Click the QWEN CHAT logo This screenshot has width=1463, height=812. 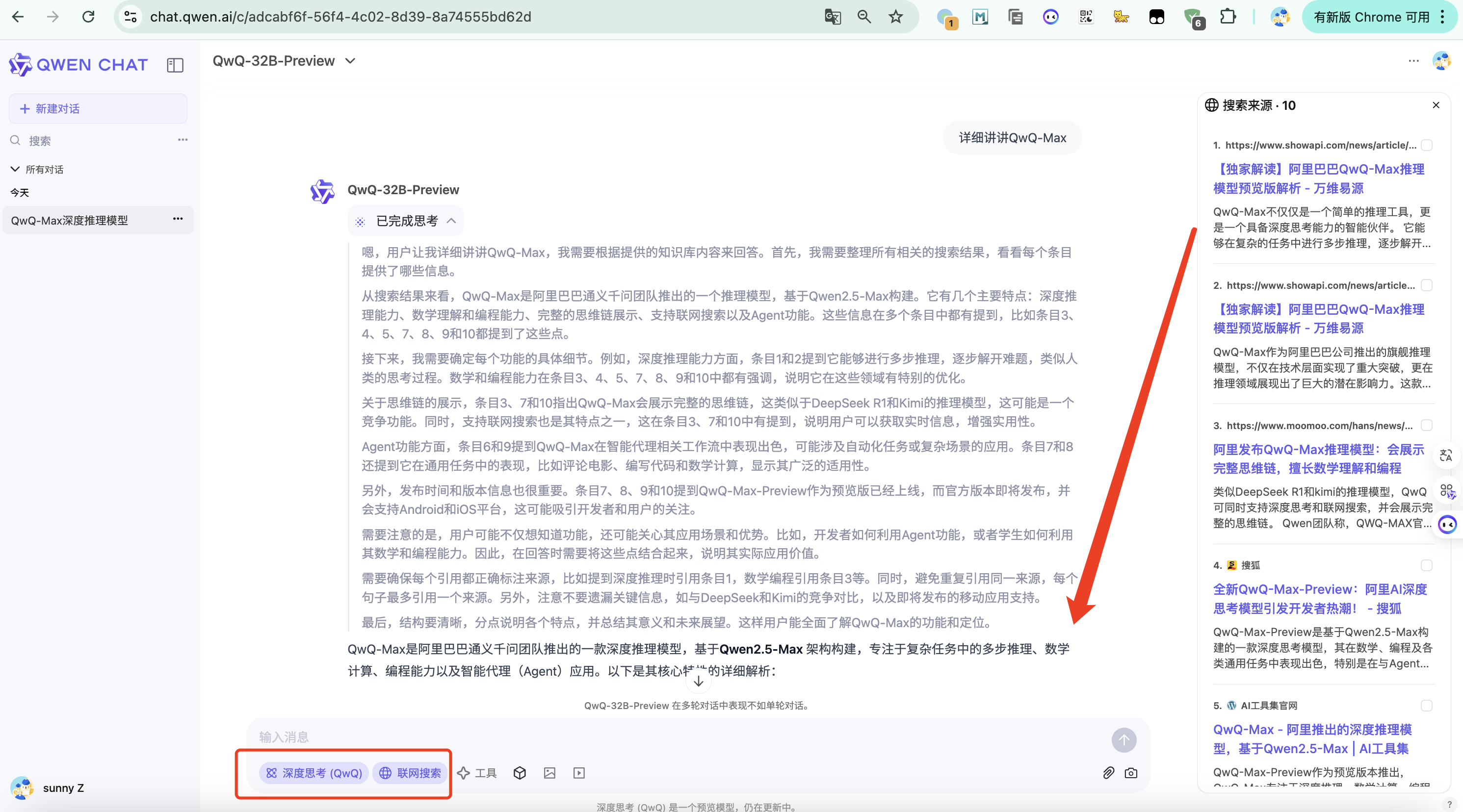click(x=78, y=65)
